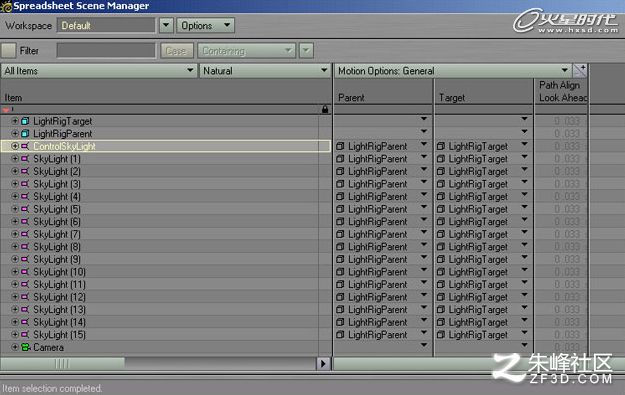The image size is (625, 395).
Task: Click the SkyLight (4) light icon
Action: click(x=25, y=197)
